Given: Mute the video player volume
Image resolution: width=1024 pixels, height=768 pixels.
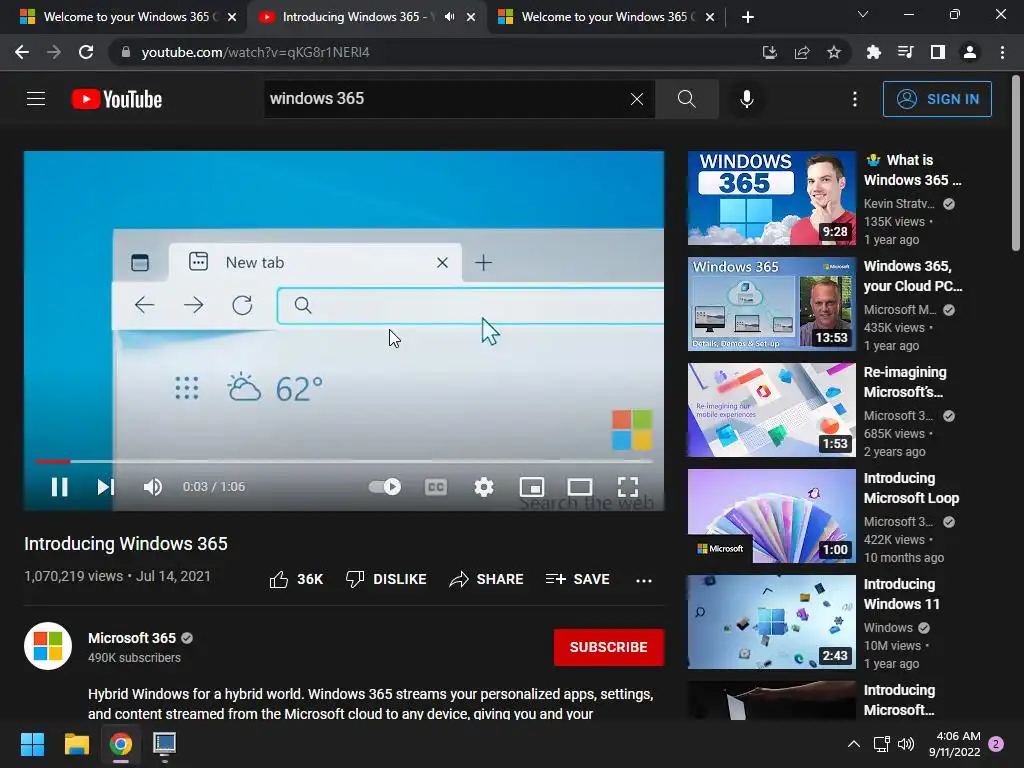Looking at the screenshot, I should 152,487.
